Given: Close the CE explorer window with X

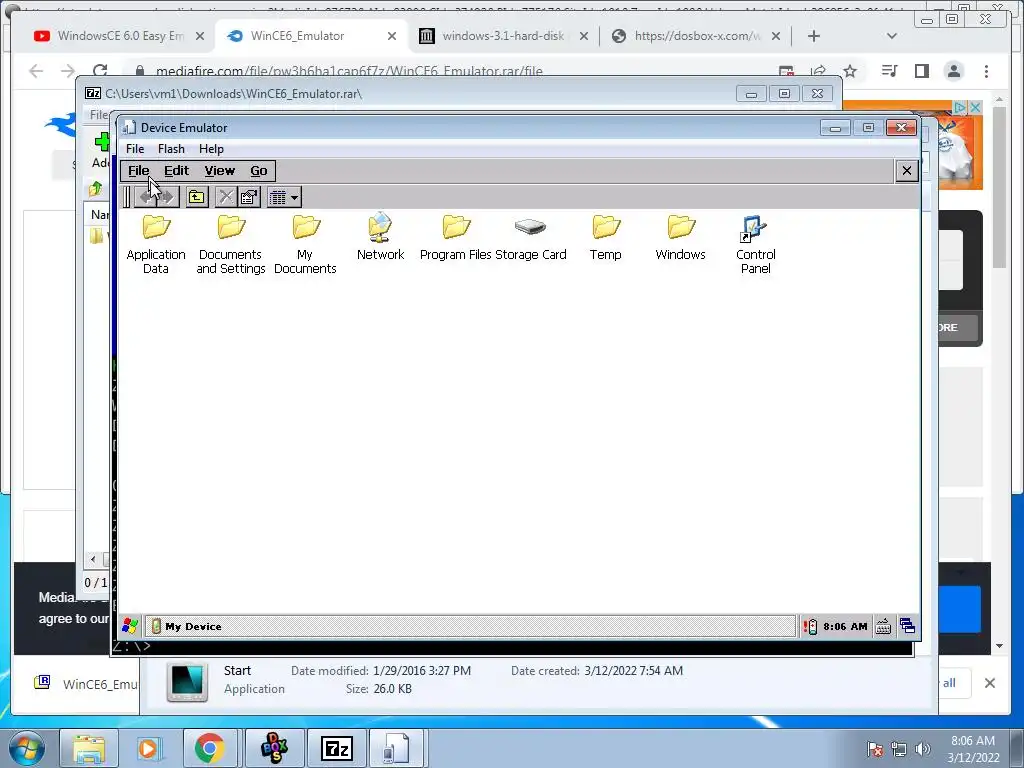Looking at the screenshot, I should [x=906, y=171].
